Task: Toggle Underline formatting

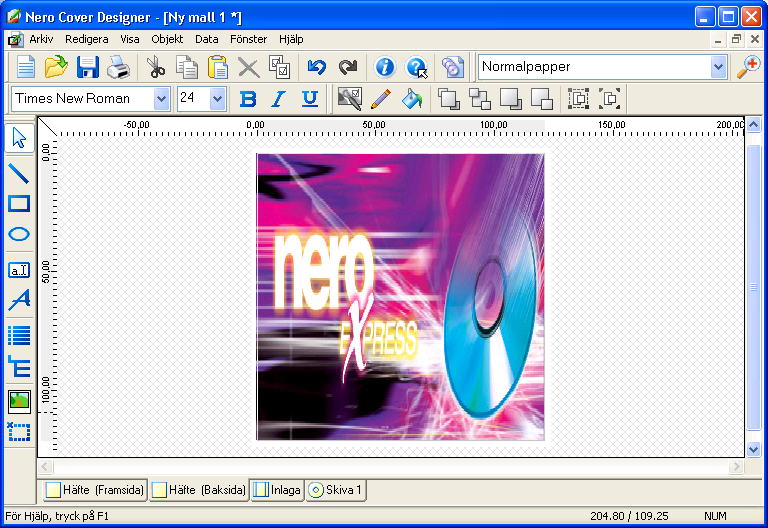Action: (x=310, y=99)
